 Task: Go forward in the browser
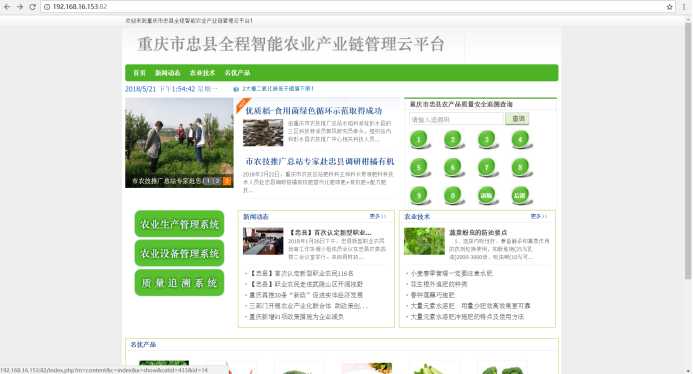pyautogui.click(x=20, y=7)
